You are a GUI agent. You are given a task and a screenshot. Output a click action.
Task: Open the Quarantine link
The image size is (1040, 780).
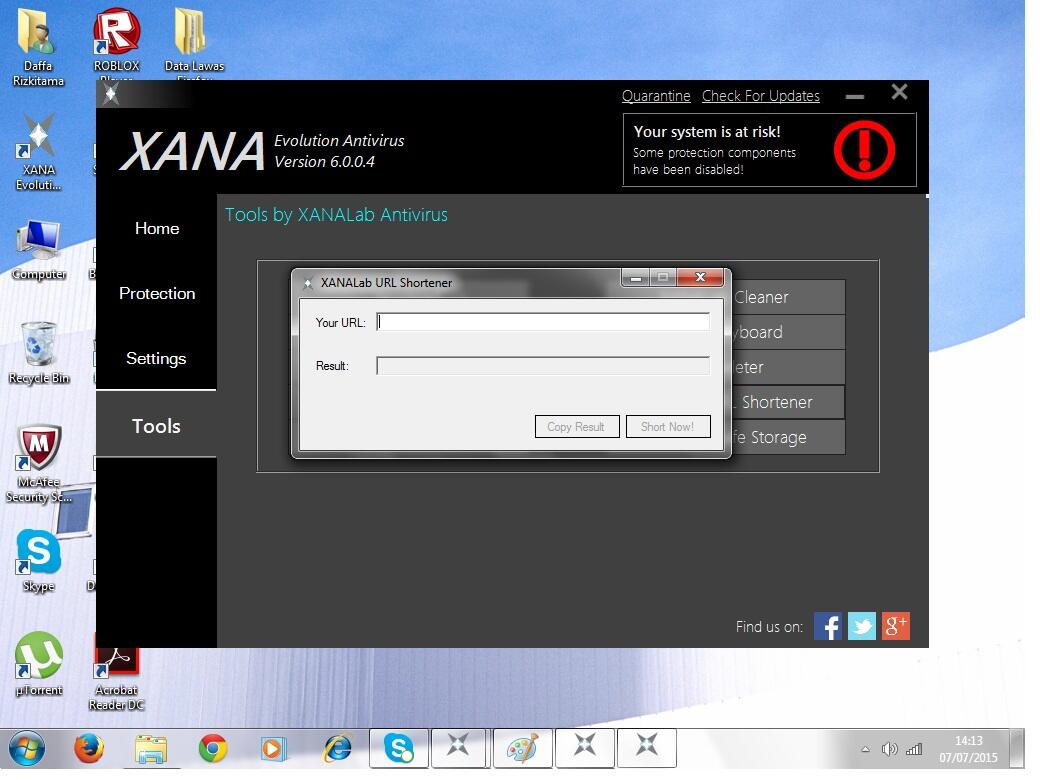coord(656,96)
